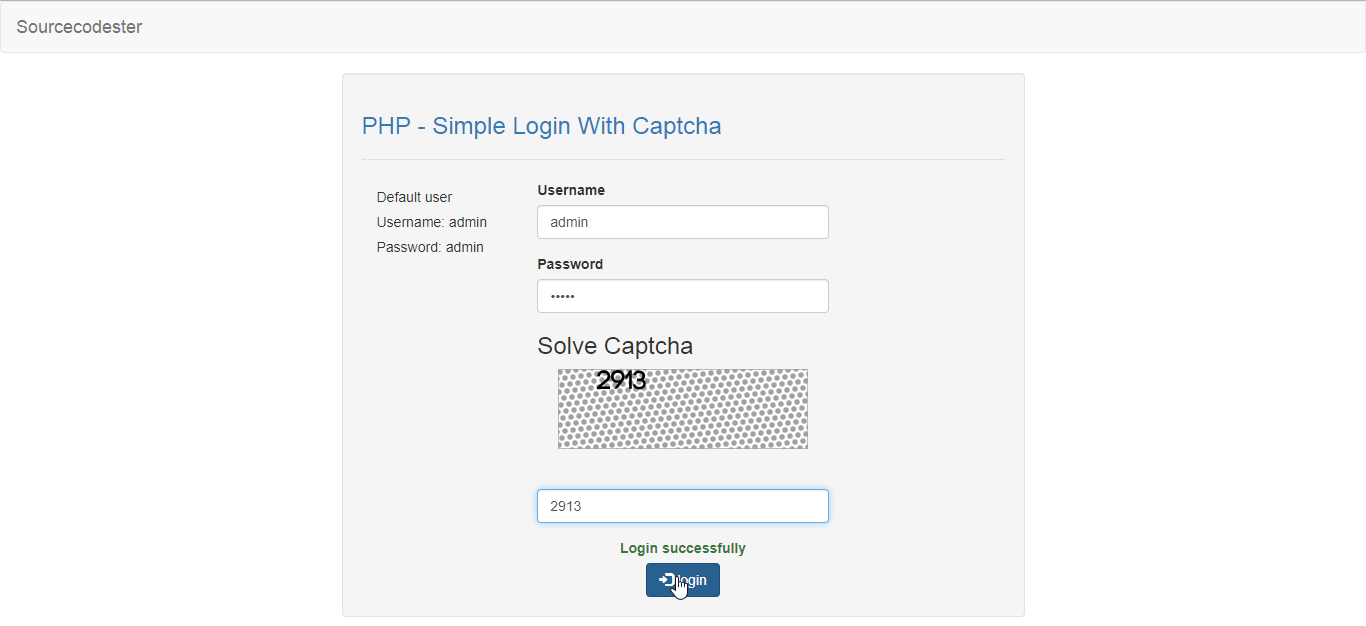Click the Login successfully message
This screenshot has height=626, width=1366.
[x=682, y=548]
